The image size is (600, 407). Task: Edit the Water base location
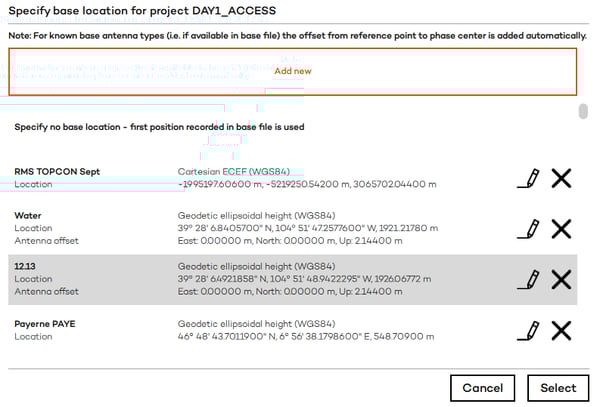(x=528, y=228)
